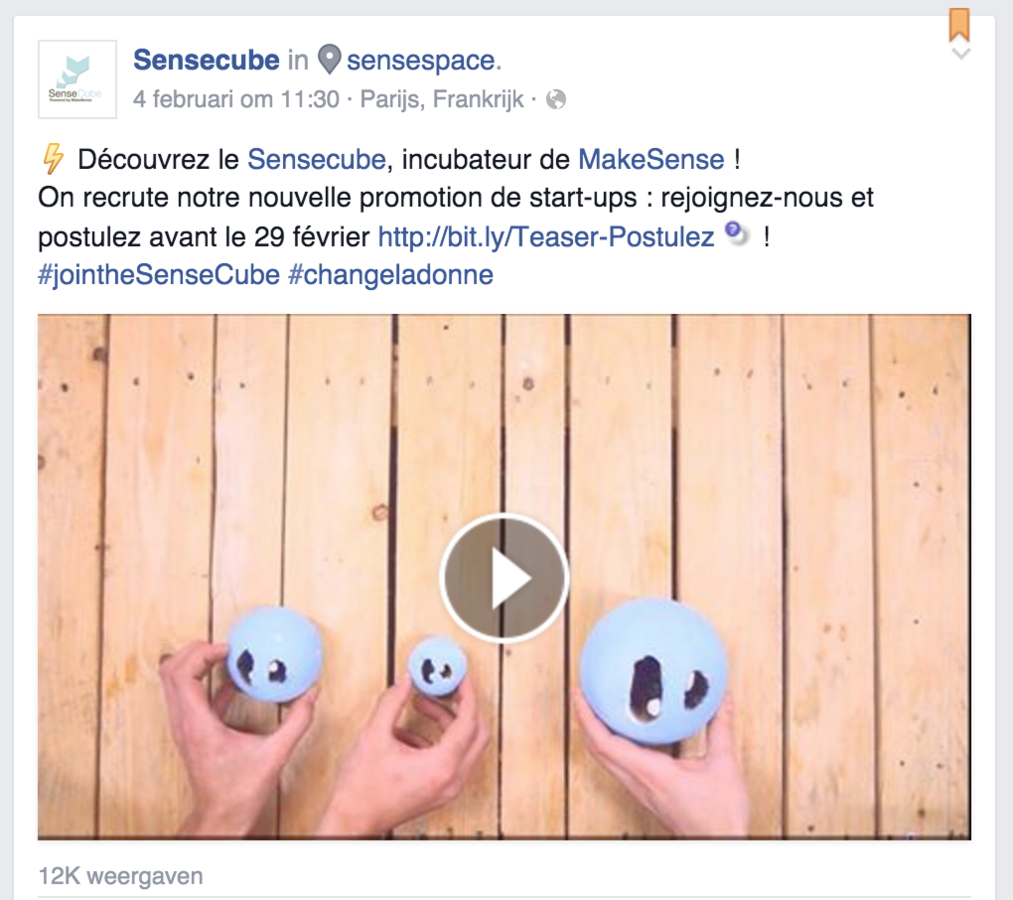The height and width of the screenshot is (900, 1013).
Task: Click the location pin icon
Action: [x=329, y=60]
